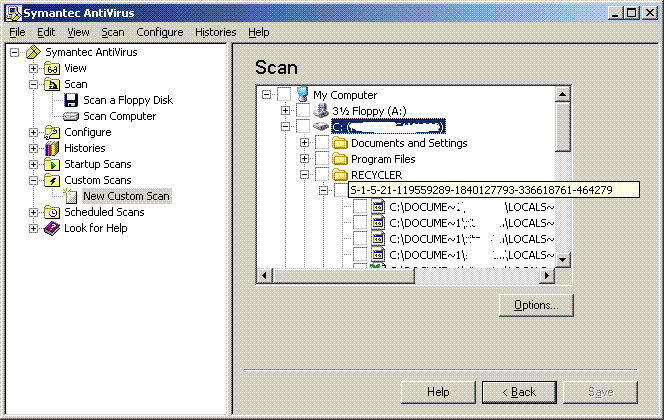Check the first C:\DOCUME~ file checkbox
Viewport: 664px width, 420px height.
click(360, 207)
